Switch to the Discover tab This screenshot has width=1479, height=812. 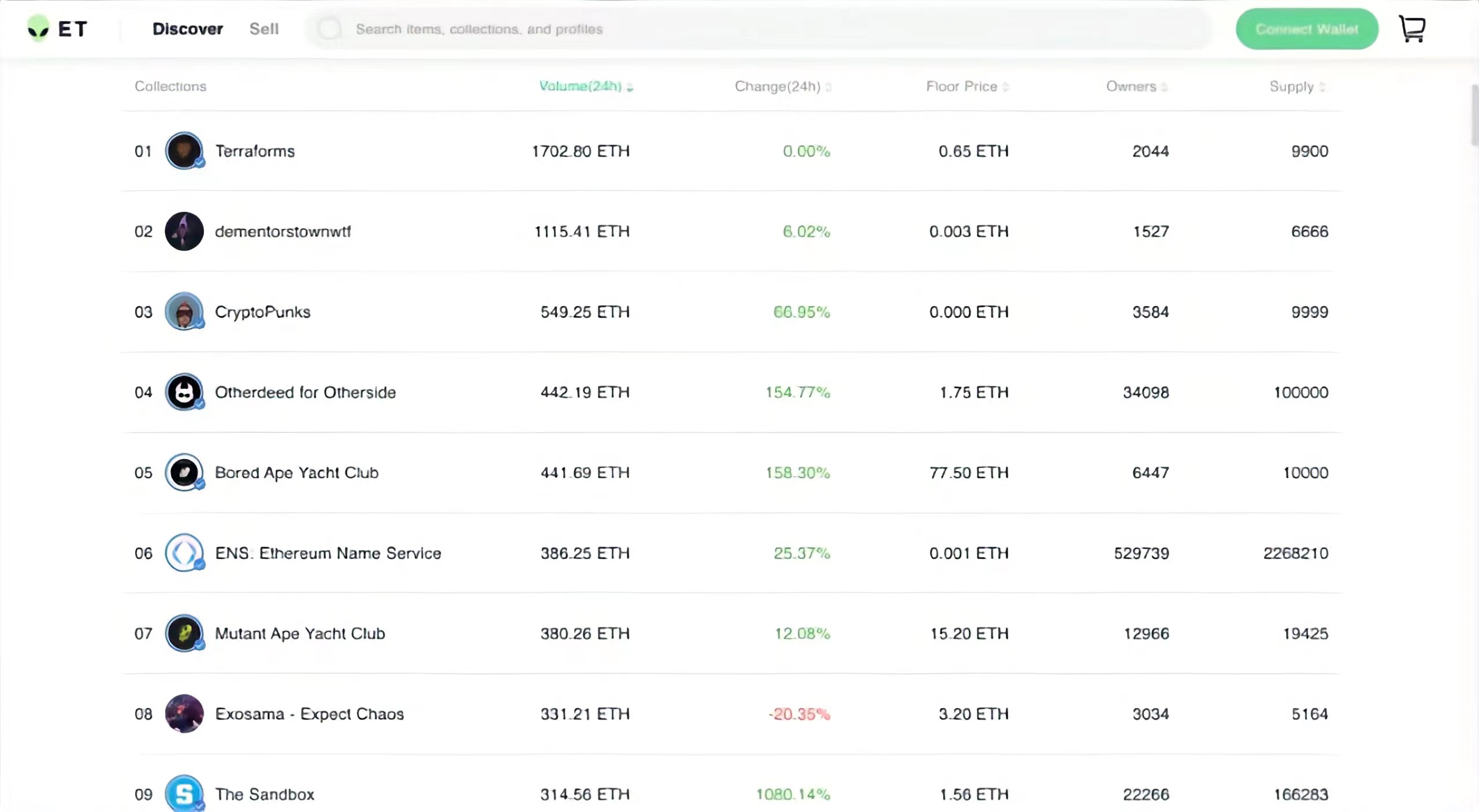(188, 29)
